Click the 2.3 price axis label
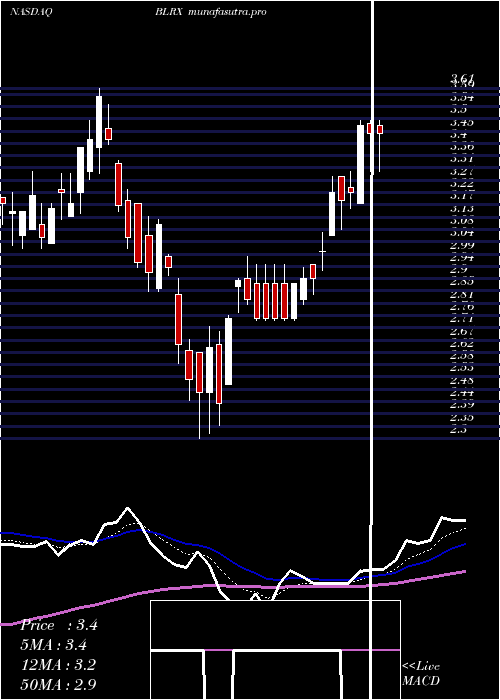Screen dimensions: 500x700 pos(459,429)
